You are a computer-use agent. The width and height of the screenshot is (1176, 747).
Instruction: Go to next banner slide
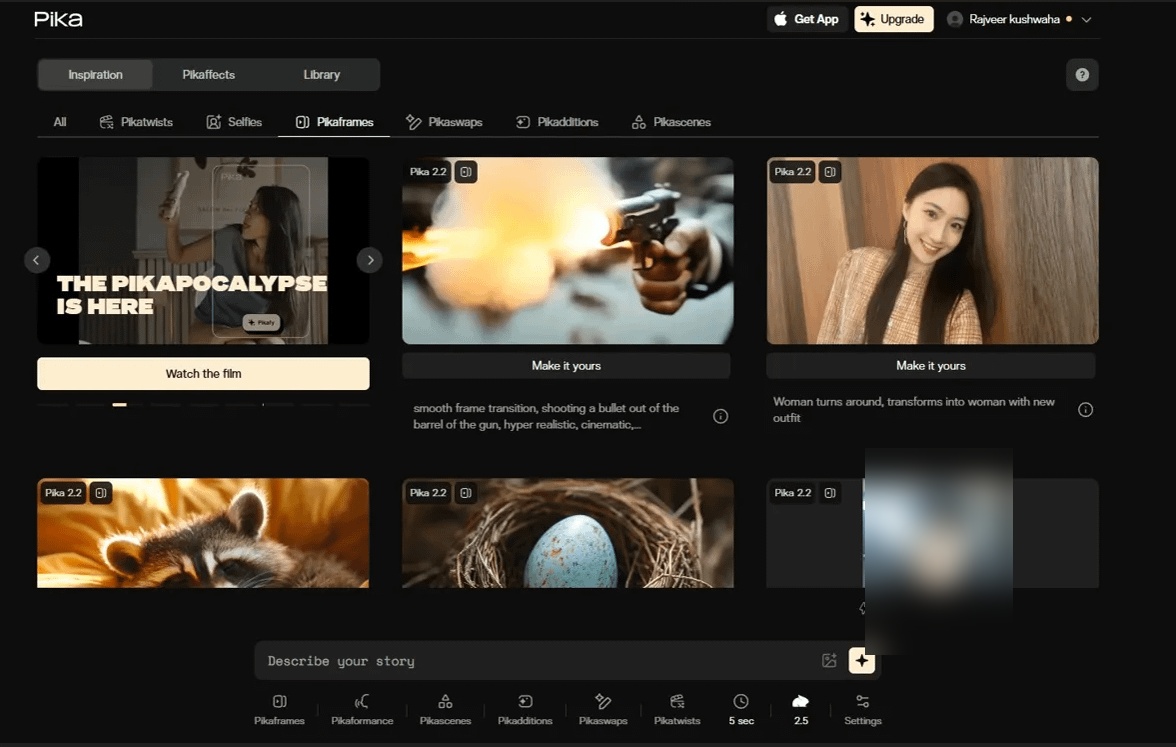point(370,260)
